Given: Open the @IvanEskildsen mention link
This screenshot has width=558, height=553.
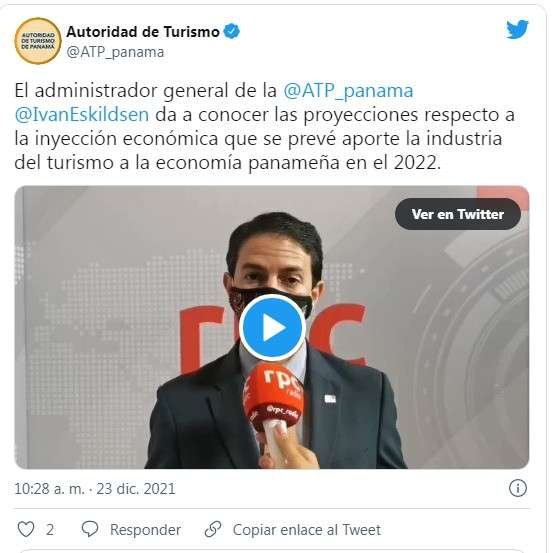Looking at the screenshot, I should coord(82,115).
